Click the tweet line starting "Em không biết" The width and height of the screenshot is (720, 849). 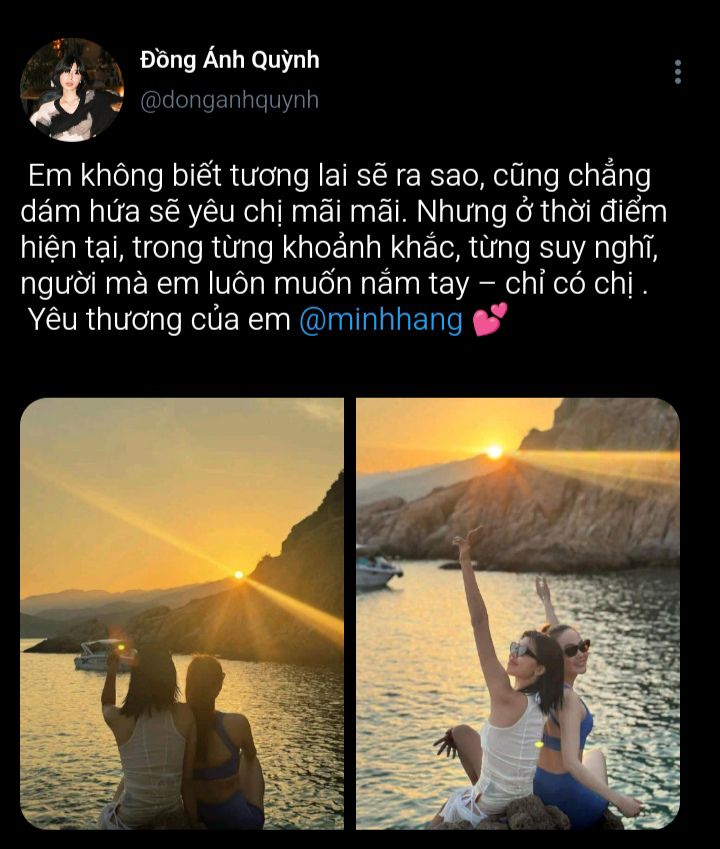339,176
